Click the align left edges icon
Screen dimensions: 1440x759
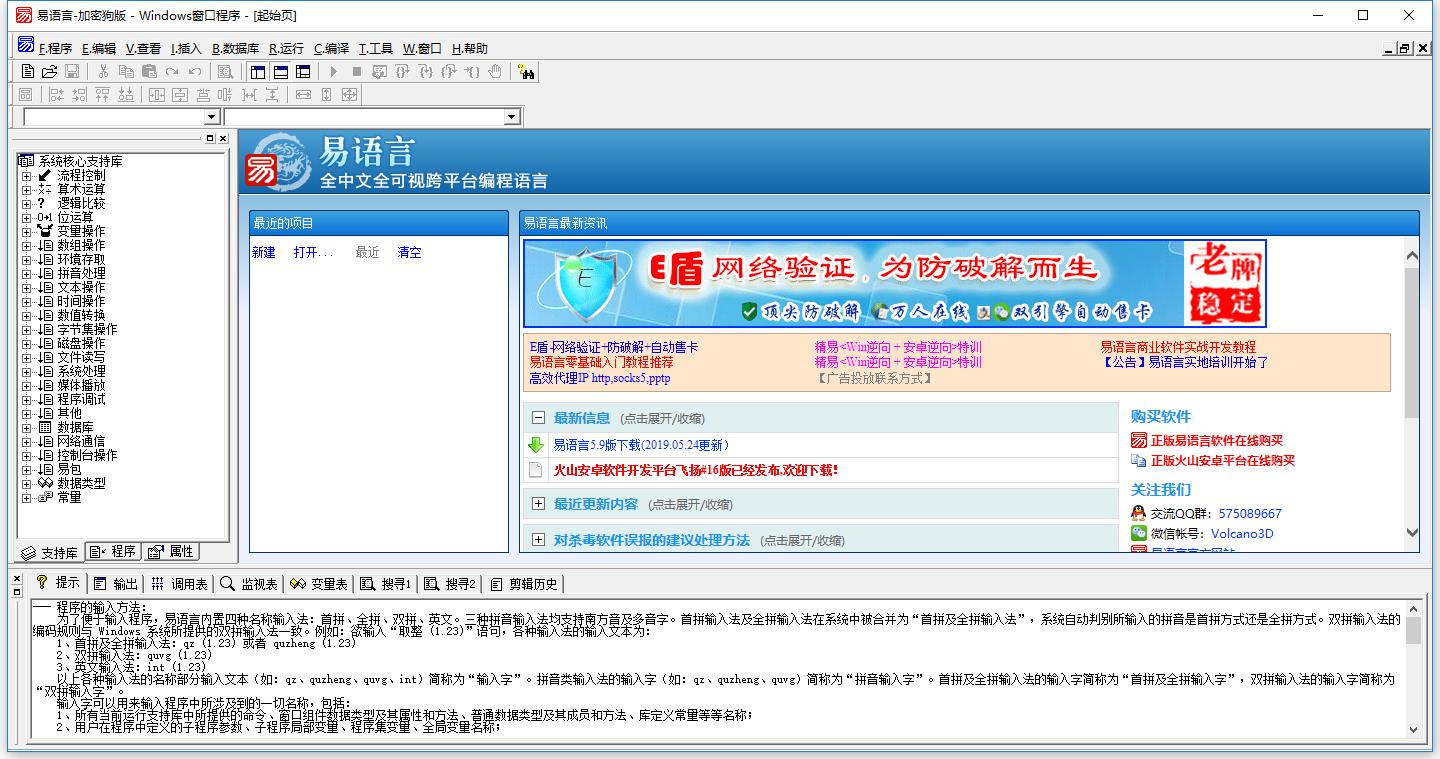pyautogui.click(x=56, y=95)
